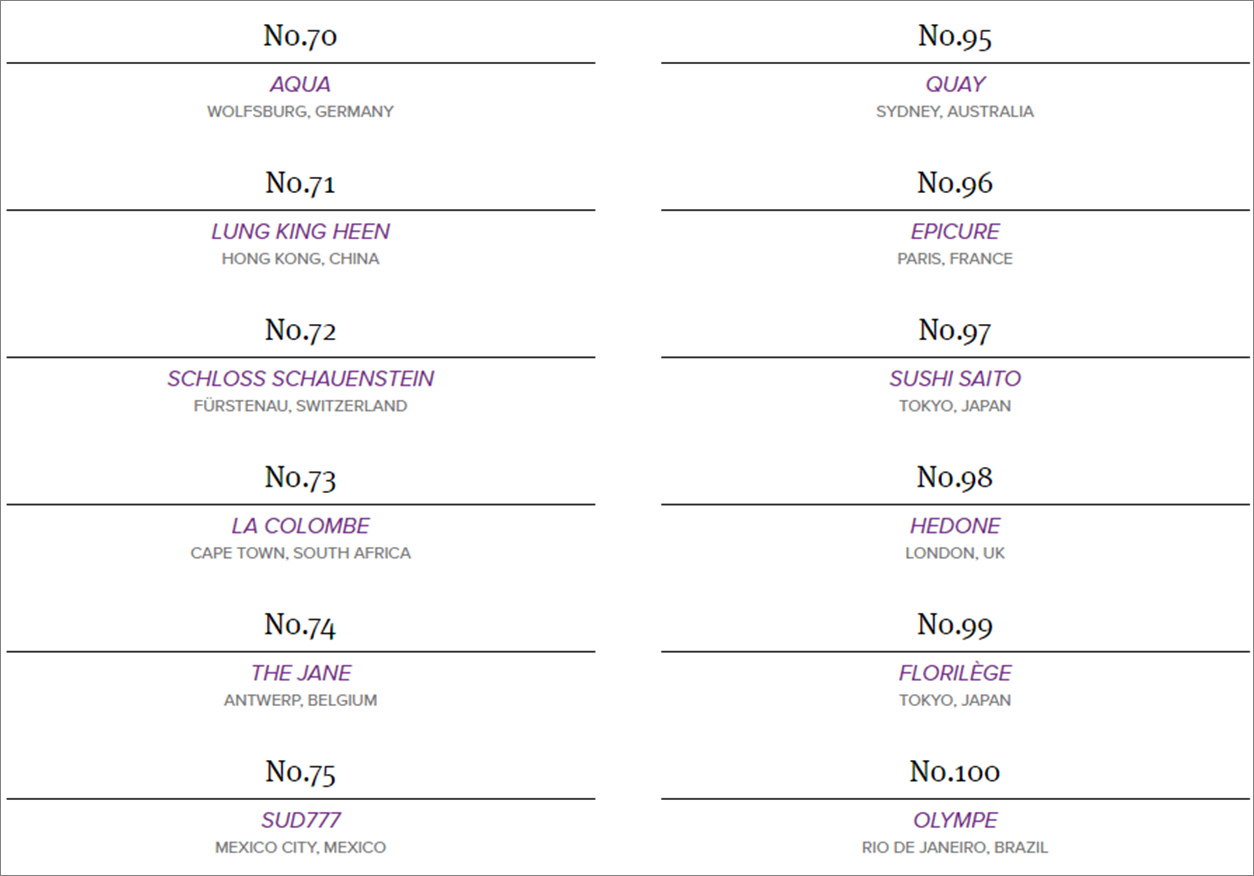Image resolution: width=1254 pixels, height=876 pixels.
Task: Click the No.70 rank heading
Action: tap(300, 37)
